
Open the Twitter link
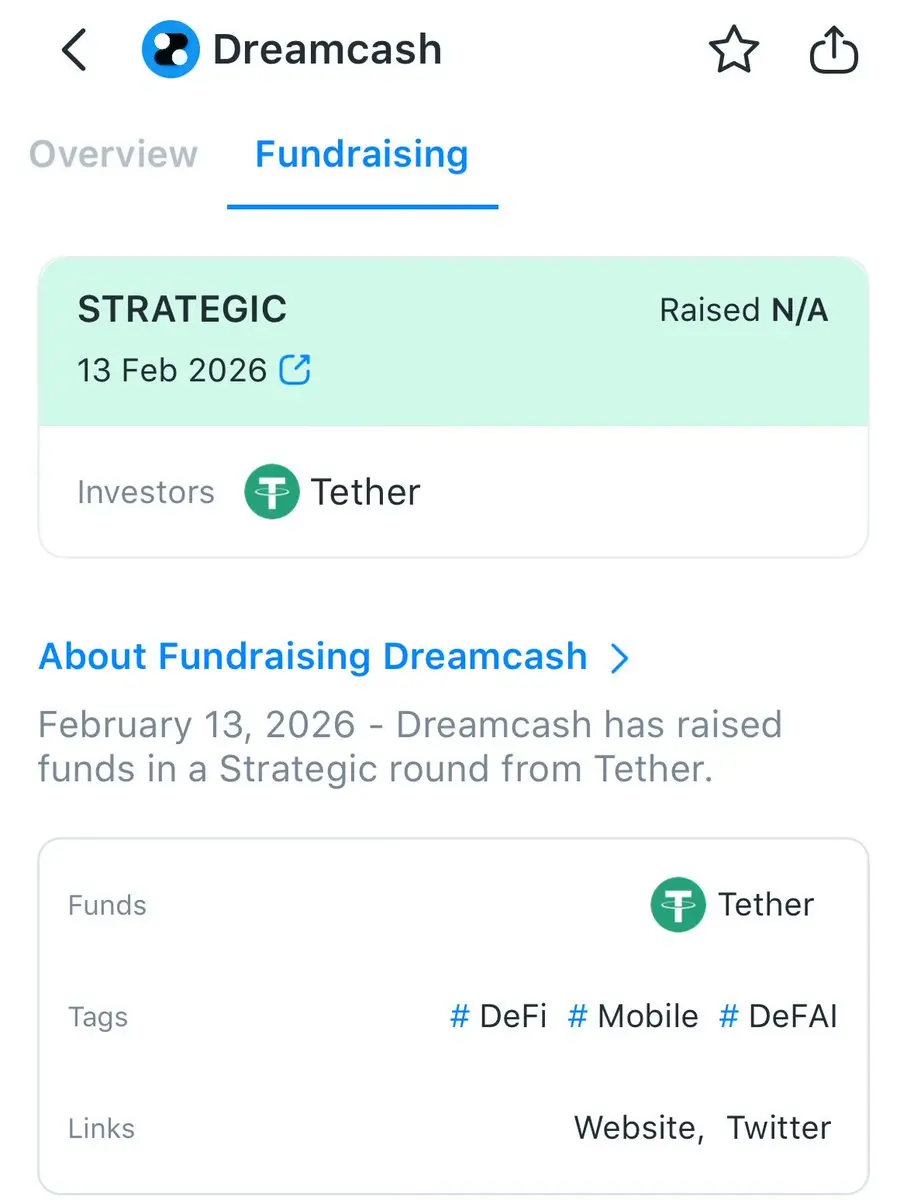point(779,1128)
